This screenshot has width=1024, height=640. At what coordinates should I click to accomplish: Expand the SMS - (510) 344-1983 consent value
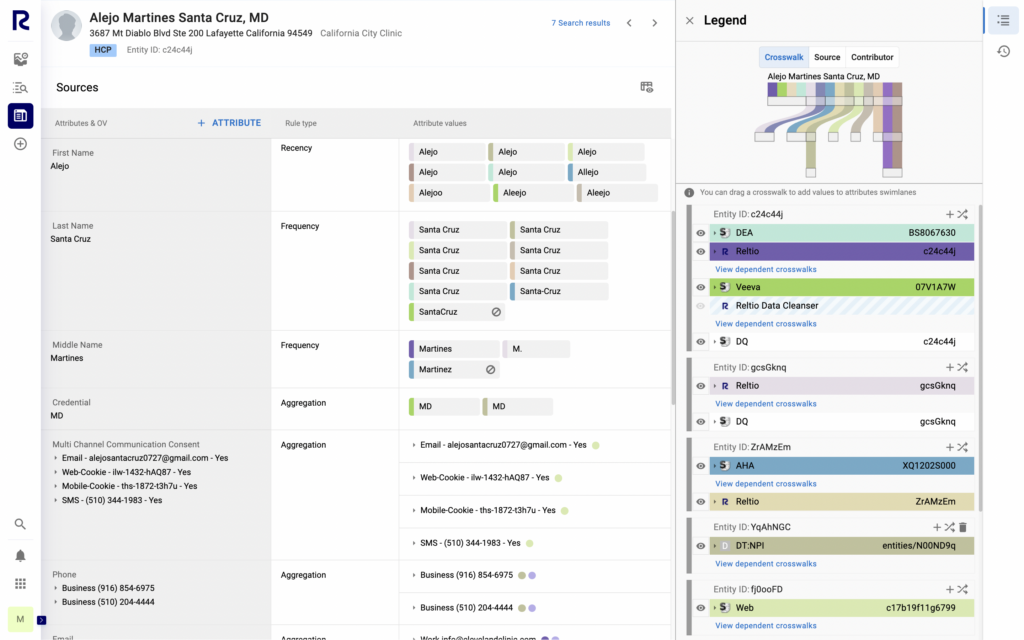pos(415,544)
